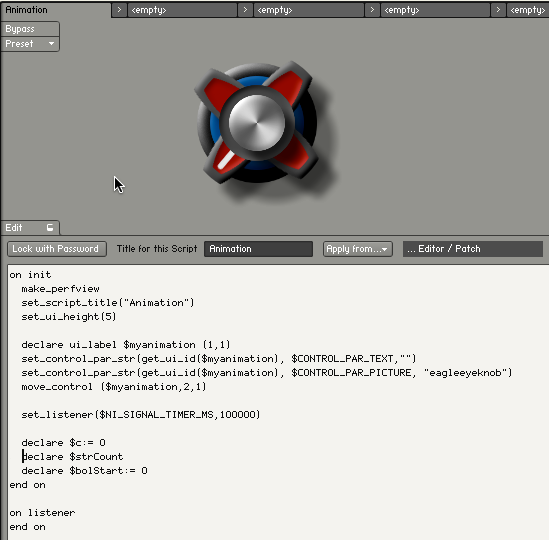The image size is (549, 540).
Task: Select the Animation script tab
Action: (x=55, y=10)
